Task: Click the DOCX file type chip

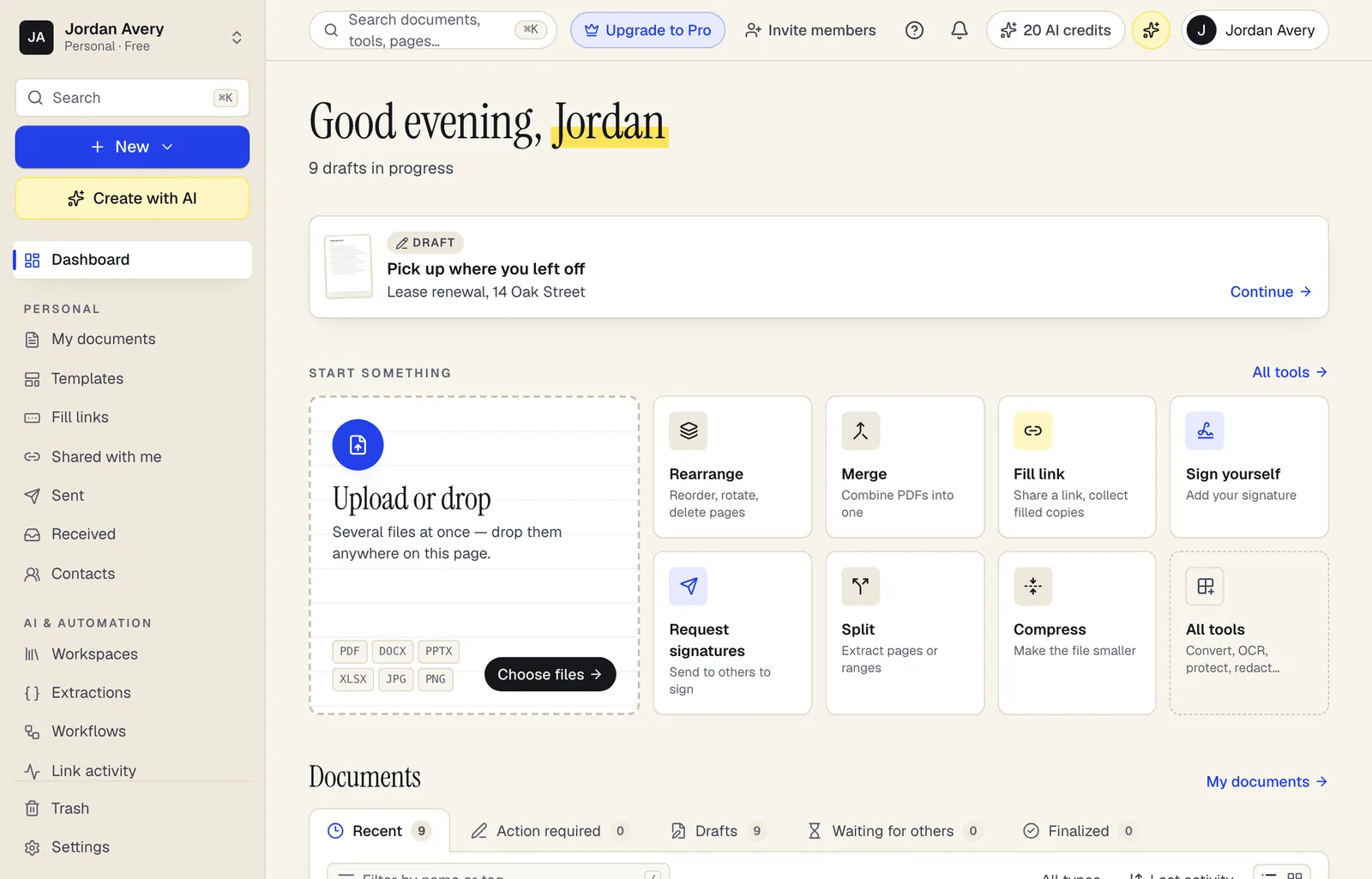Action: [393, 652]
